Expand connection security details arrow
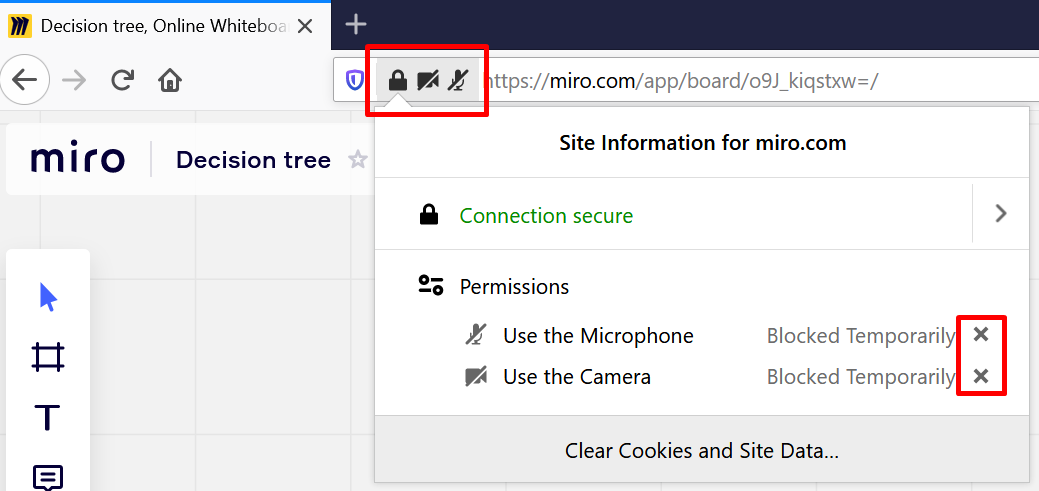Screen dimensions: 1039x491 coord(1001,213)
